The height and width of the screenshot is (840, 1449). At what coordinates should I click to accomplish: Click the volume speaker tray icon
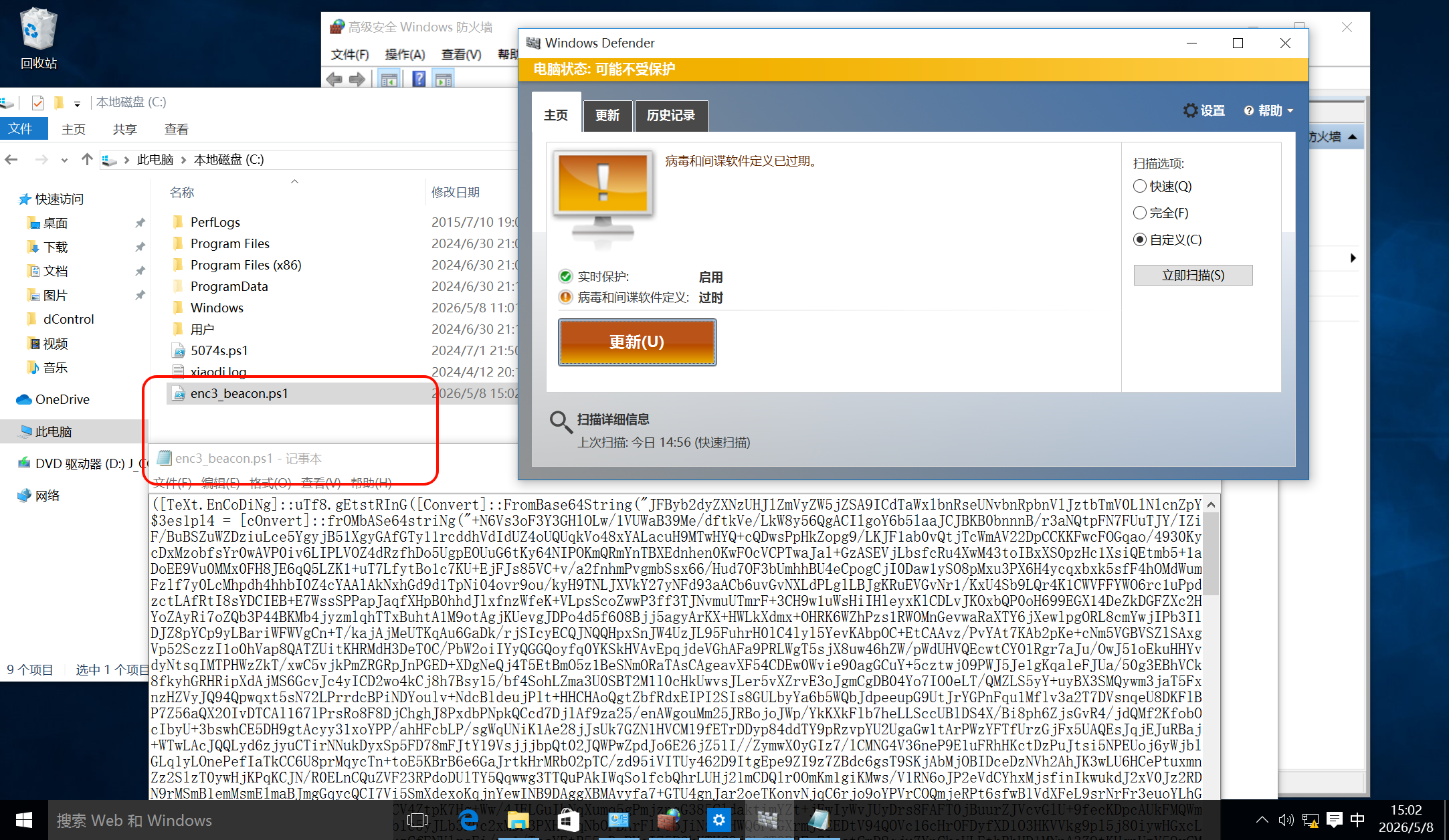1286,820
